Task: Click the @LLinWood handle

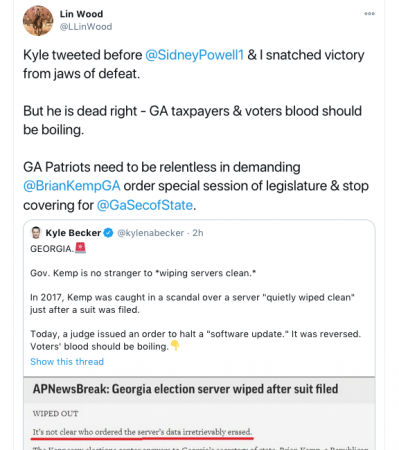Action: [x=86, y=27]
